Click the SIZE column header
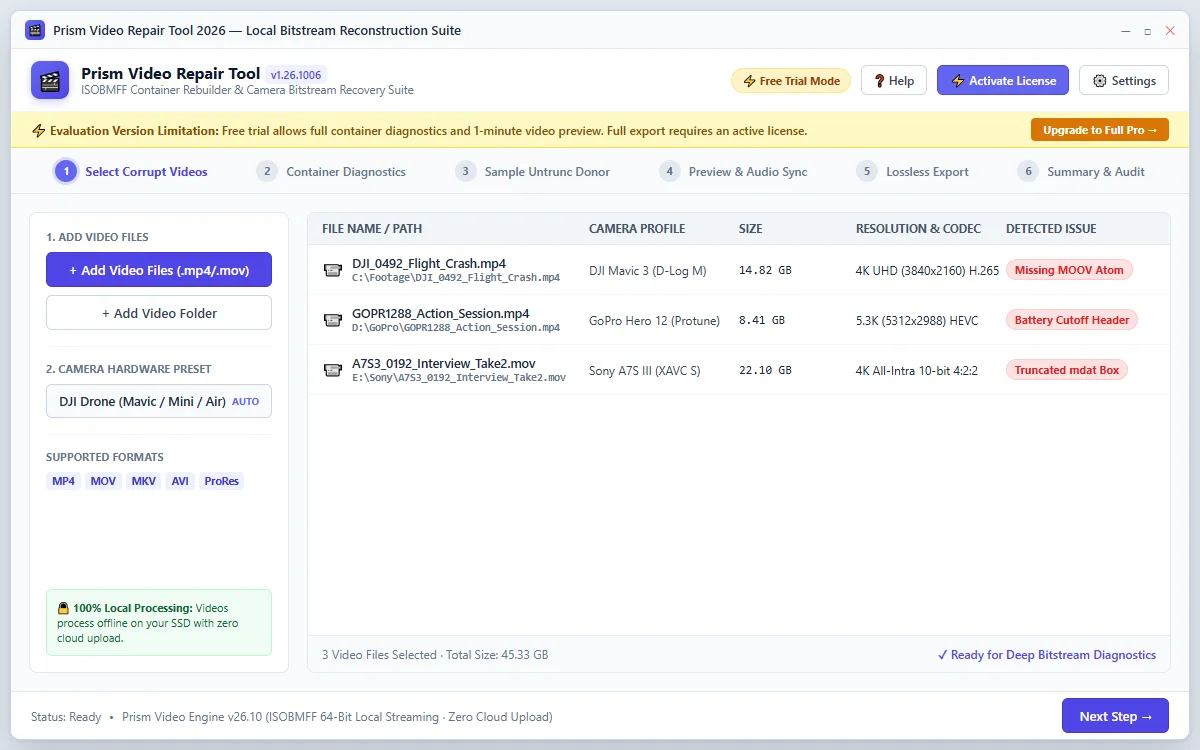The height and width of the screenshot is (750, 1200). click(x=750, y=229)
